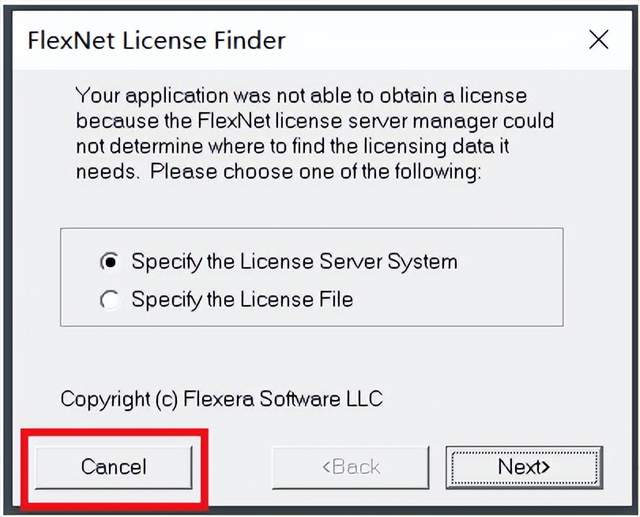The width and height of the screenshot is (640, 517).
Task: Click the grayed-out <Back button
Action: coord(350,467)
